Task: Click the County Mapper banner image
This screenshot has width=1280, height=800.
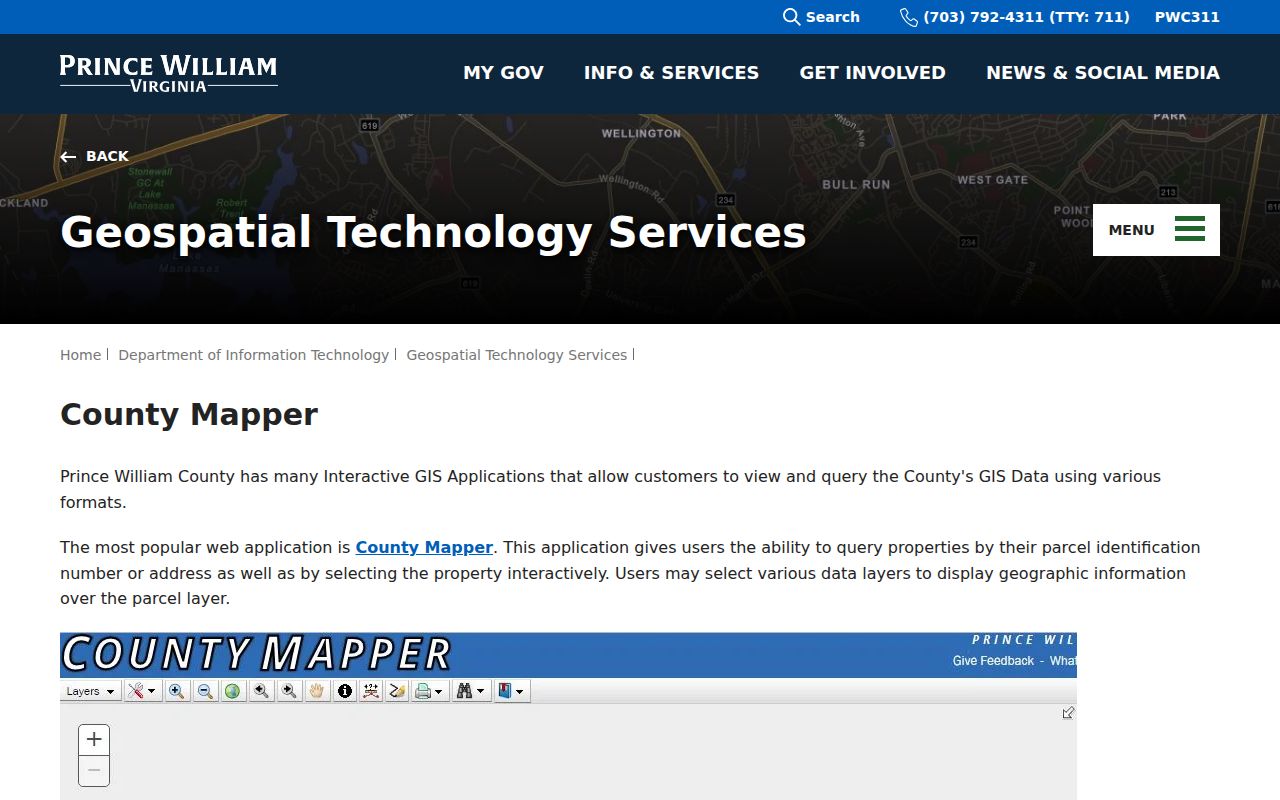Action: (x=568, y=655)
